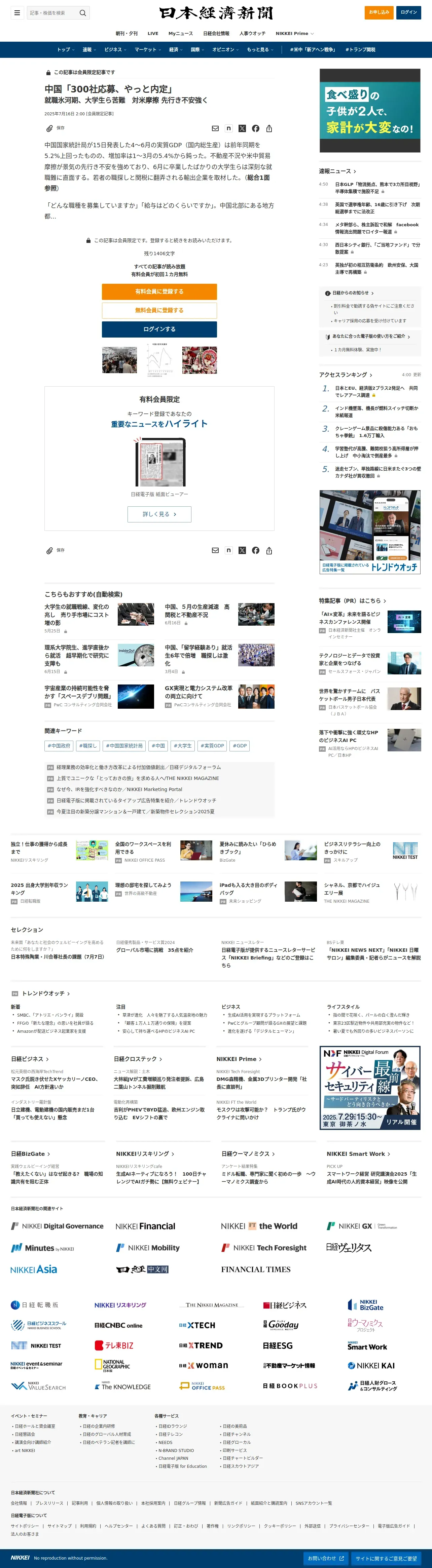This screenshot has width=432, height=1568.
Task: Share to note using icon under the headline
Action: point(228,128)
